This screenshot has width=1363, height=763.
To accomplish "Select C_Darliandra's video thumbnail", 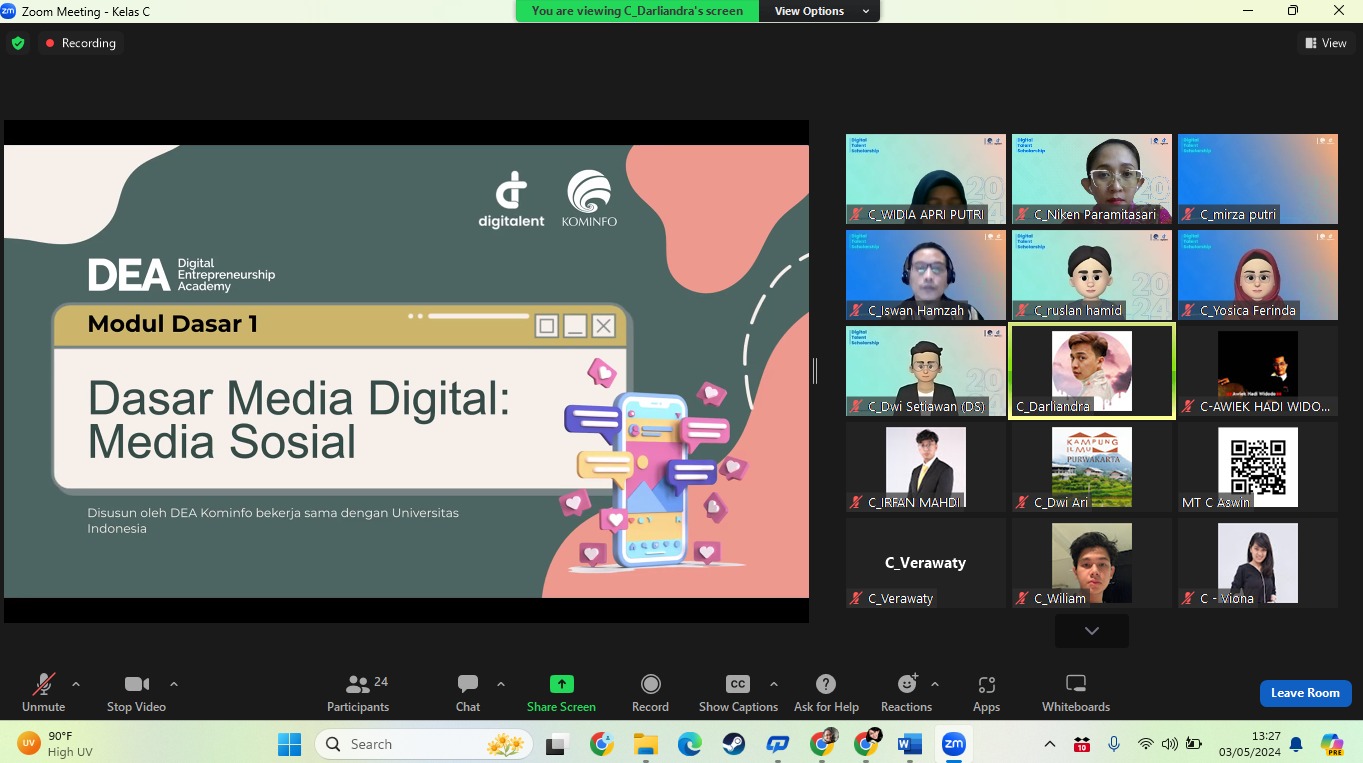I will pyautogui.click(x=1091, y=370).
